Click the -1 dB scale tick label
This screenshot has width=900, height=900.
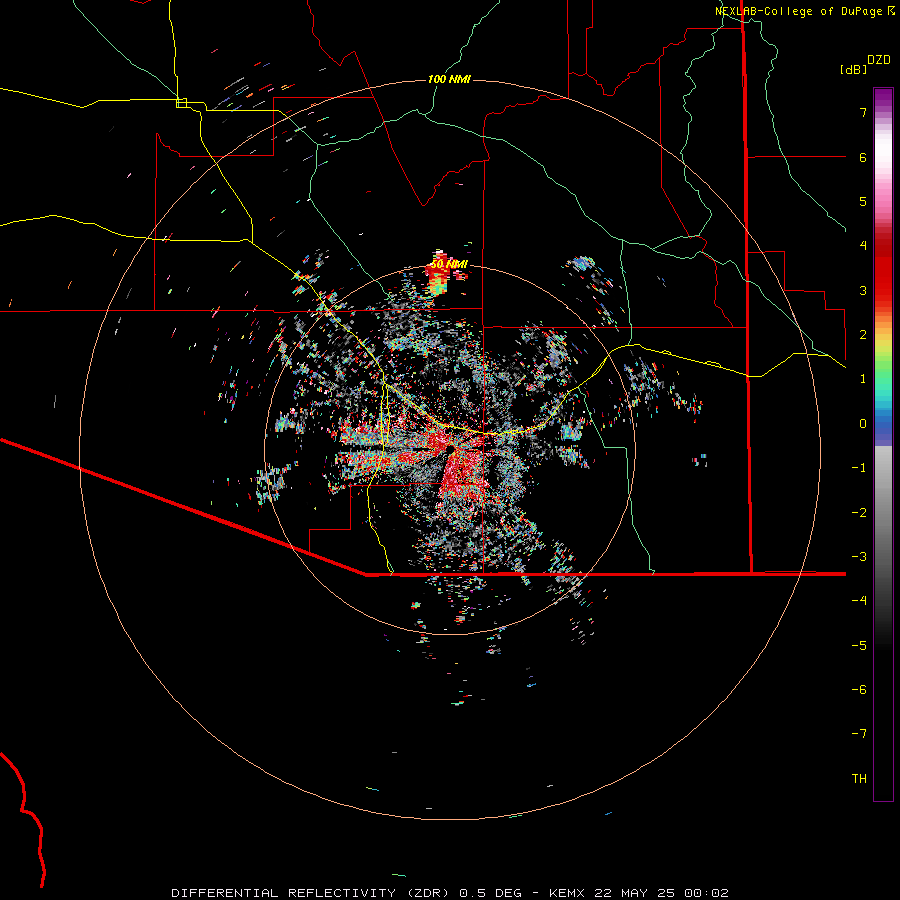(859, 468)
